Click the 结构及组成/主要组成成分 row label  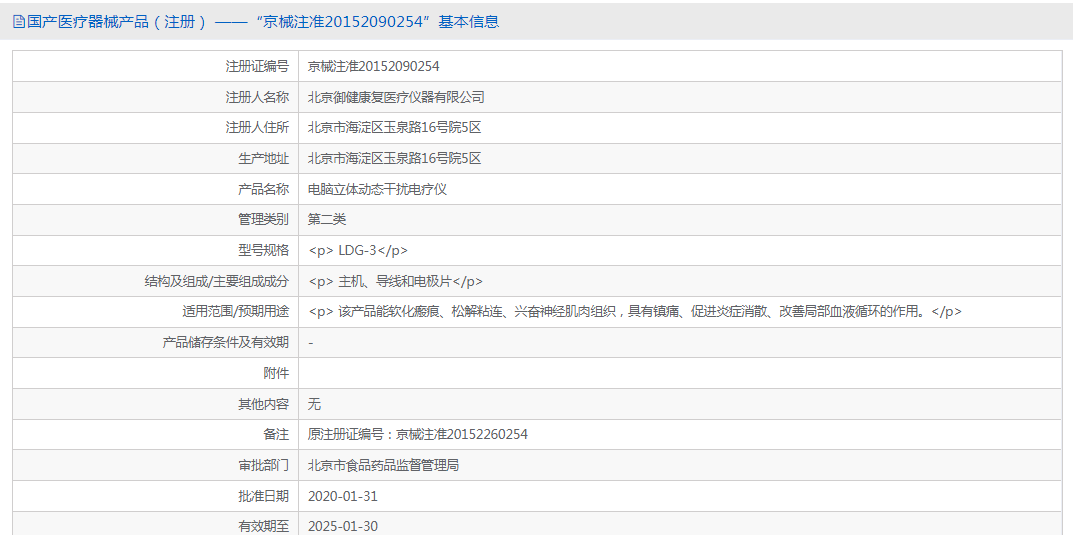217,282
